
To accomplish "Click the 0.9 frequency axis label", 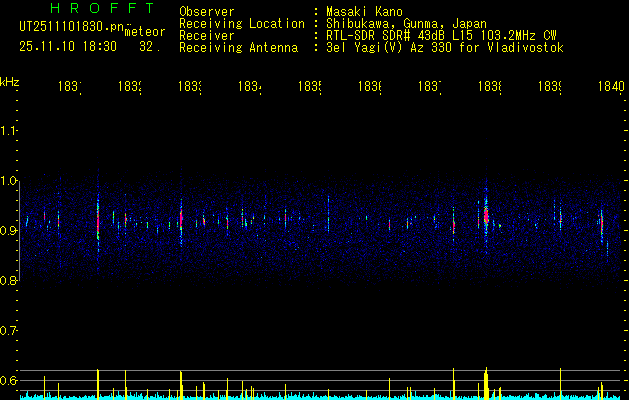I will [x=8, y=230].
